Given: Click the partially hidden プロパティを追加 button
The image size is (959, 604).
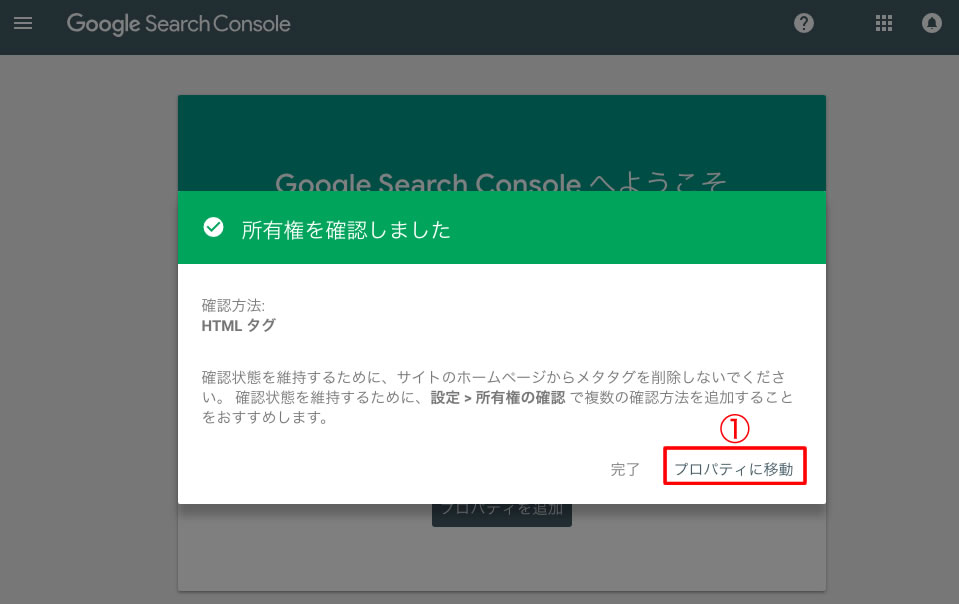Looking at the screenshot, I should 502,510.
